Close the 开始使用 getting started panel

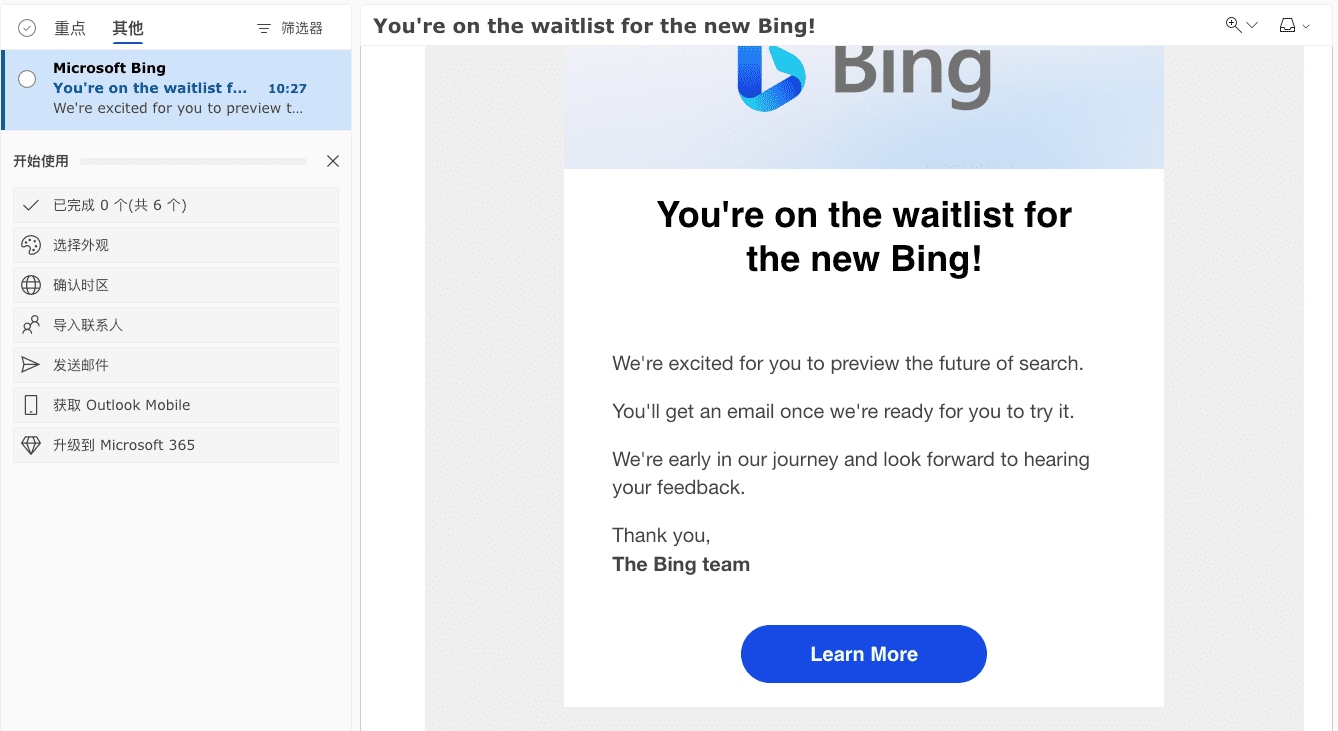point(333,161)
